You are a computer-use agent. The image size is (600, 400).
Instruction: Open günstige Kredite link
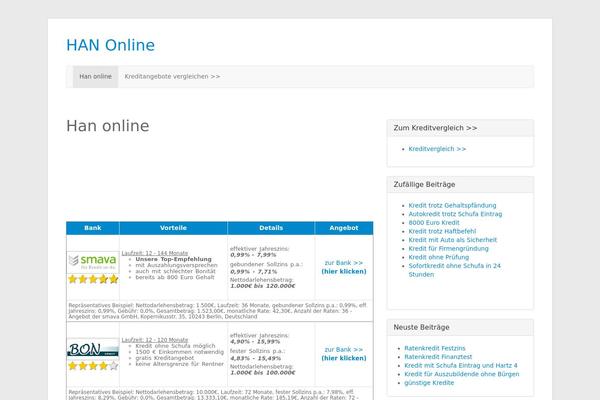(x=429, y=383)
